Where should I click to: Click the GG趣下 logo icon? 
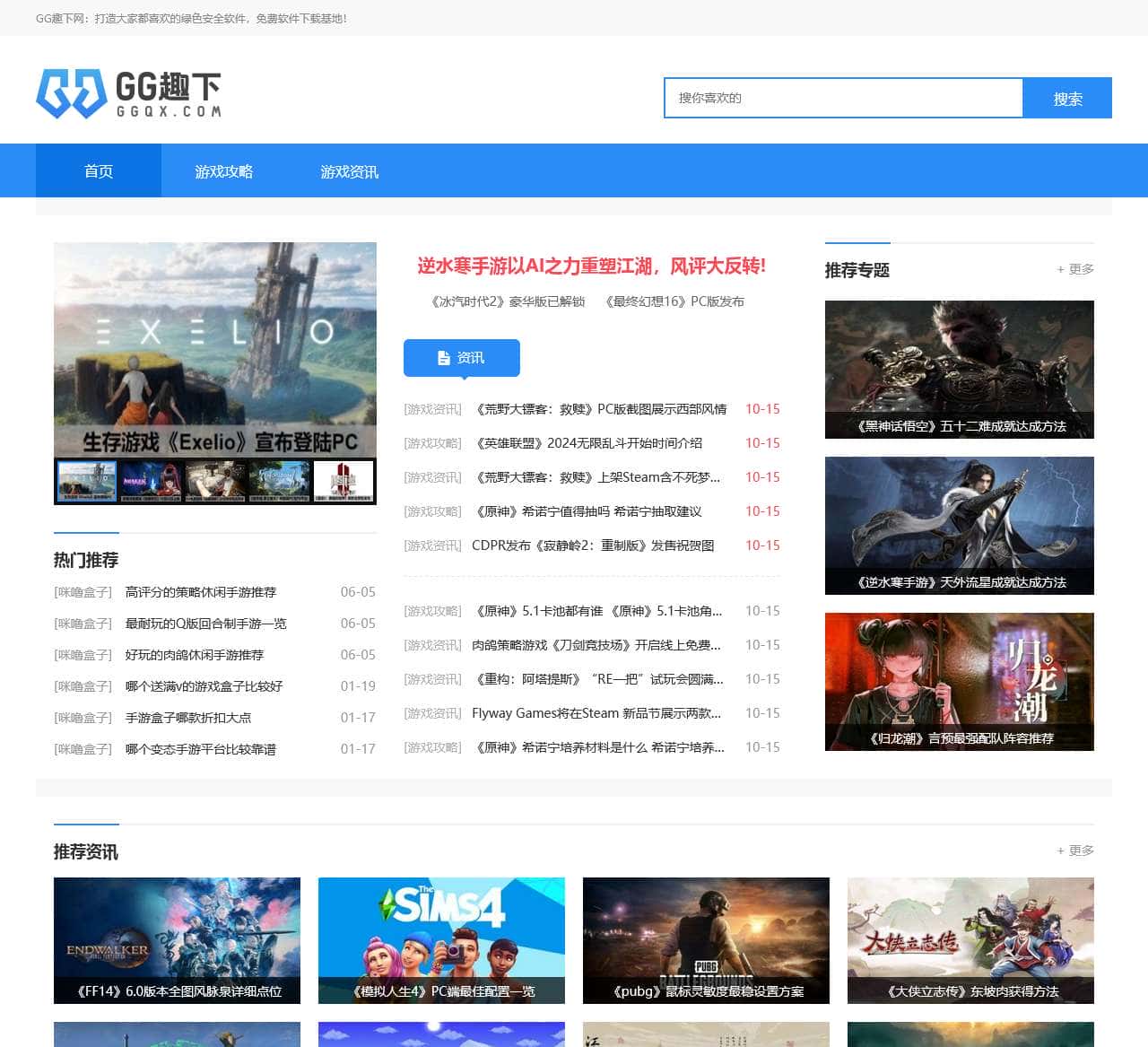(67, 92)
